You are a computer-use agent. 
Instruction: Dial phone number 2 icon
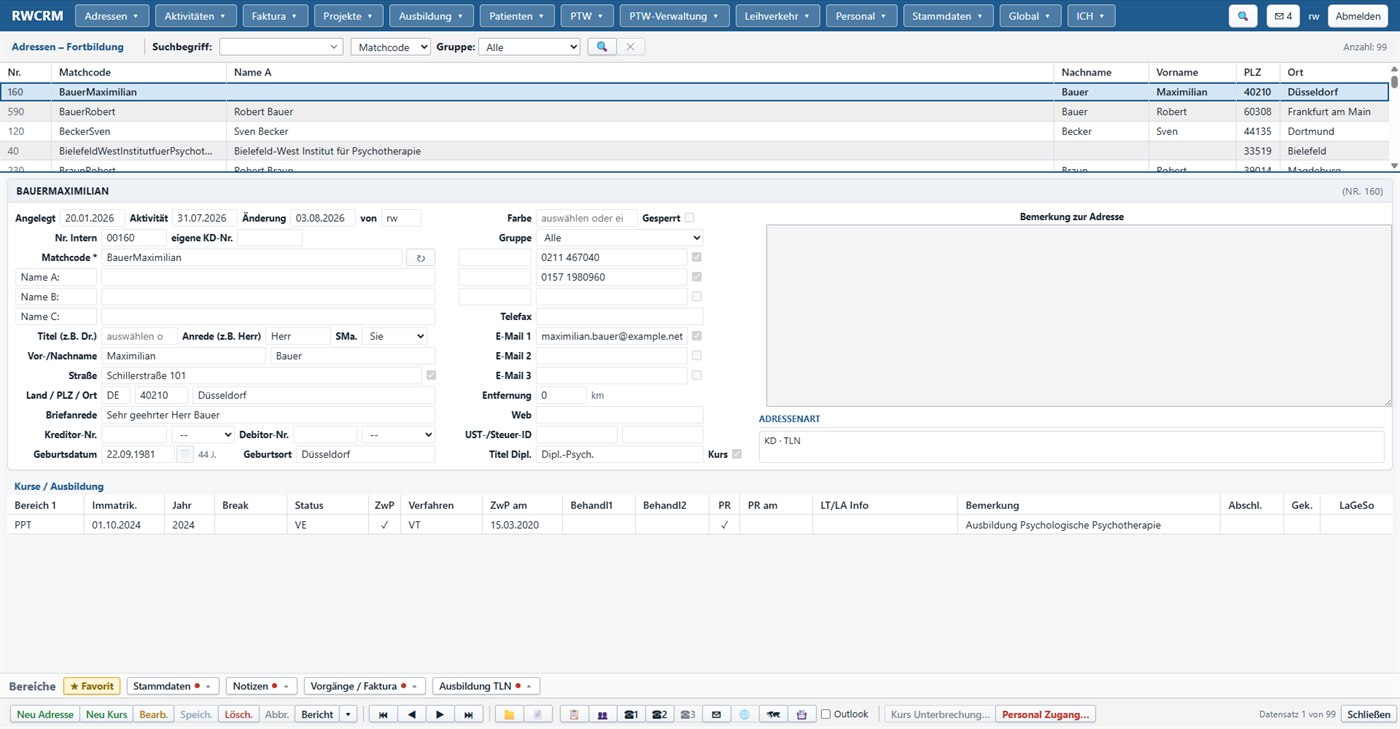658,715
